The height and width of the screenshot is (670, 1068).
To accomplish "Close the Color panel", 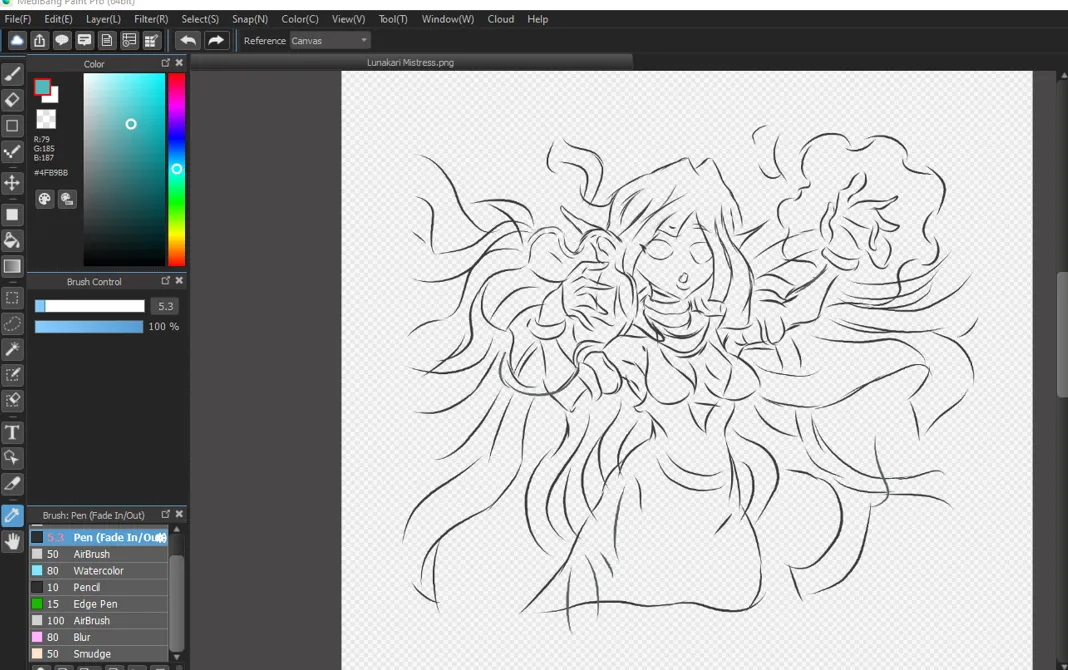I will pyautogui.click(x=179, y=63).
